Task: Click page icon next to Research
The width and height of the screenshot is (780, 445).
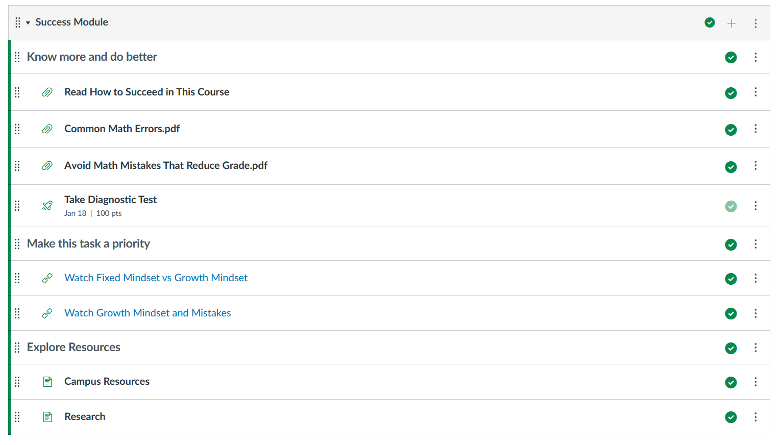Action: [x=47, y=417]
